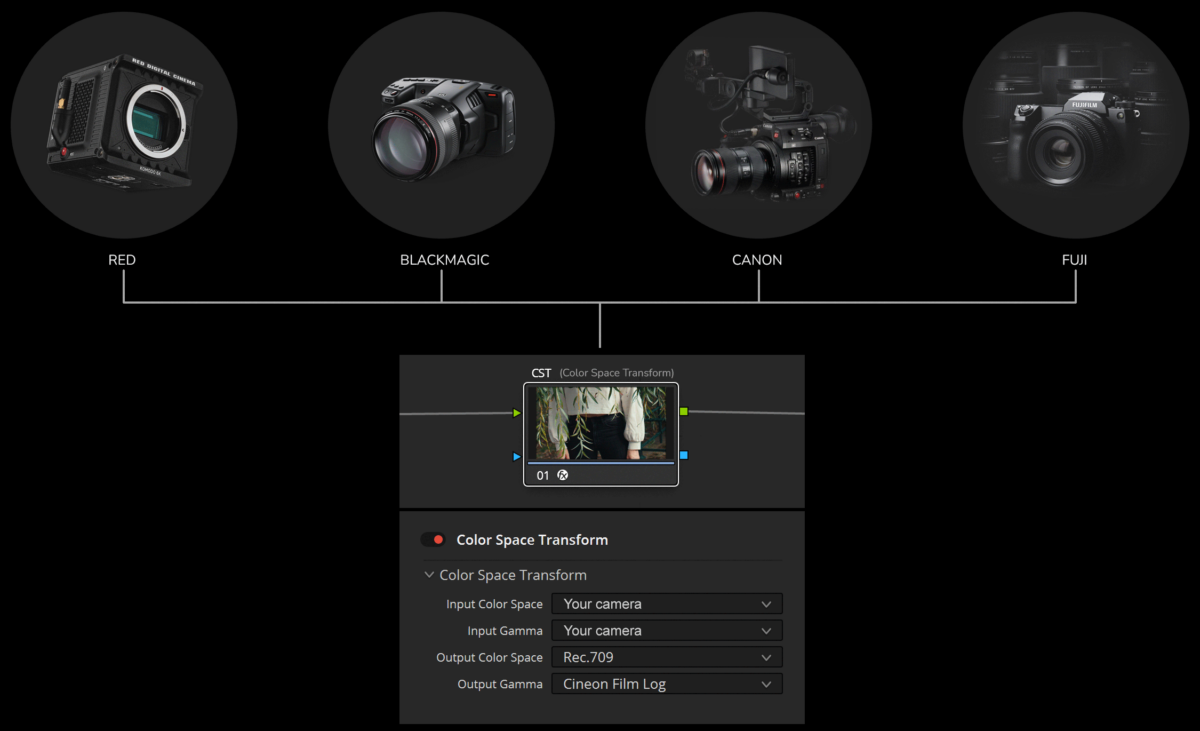Image resolution: width=1200 pixels, height=731 pixels.
Task: Click the blue key input triangle on node
Action: click(x=517, y=457)
